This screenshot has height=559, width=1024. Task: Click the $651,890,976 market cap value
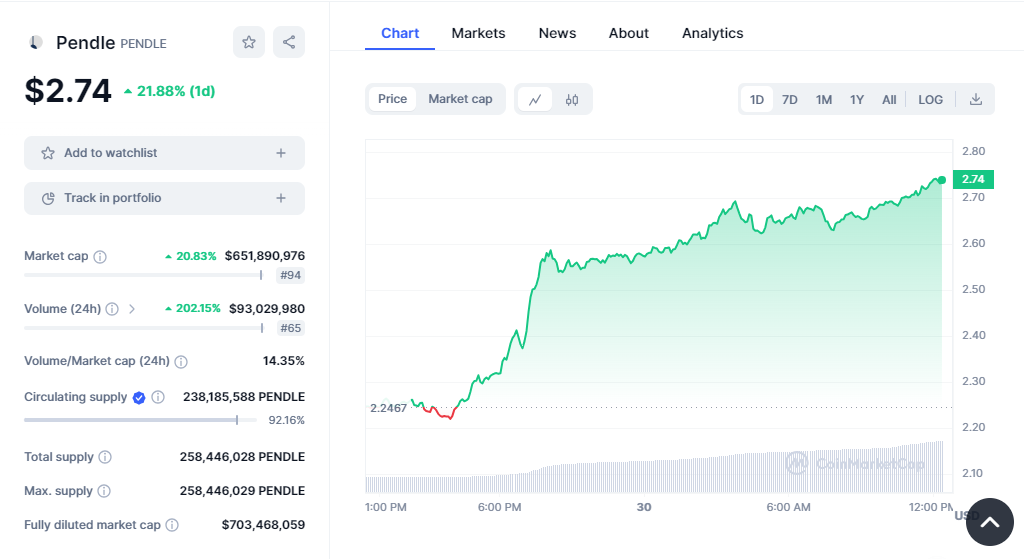coord(264,256)
